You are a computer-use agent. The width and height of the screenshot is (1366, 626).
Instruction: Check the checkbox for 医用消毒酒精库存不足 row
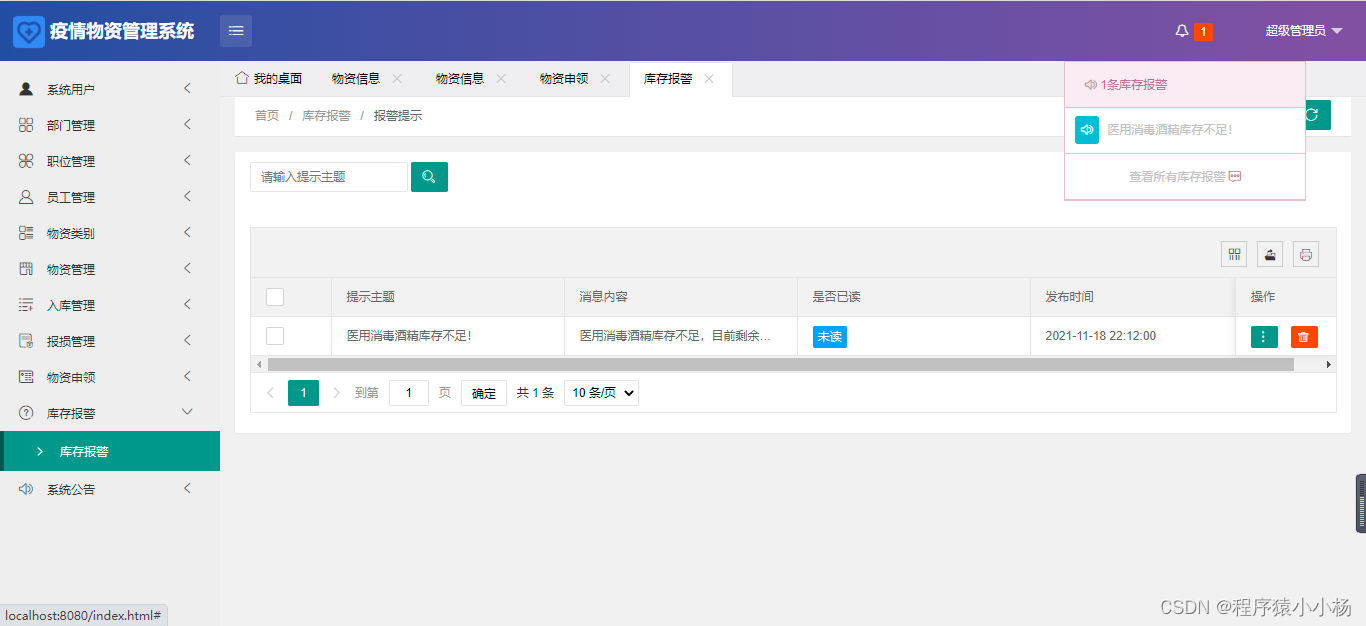pyautogui.click(x=275, y=336)
